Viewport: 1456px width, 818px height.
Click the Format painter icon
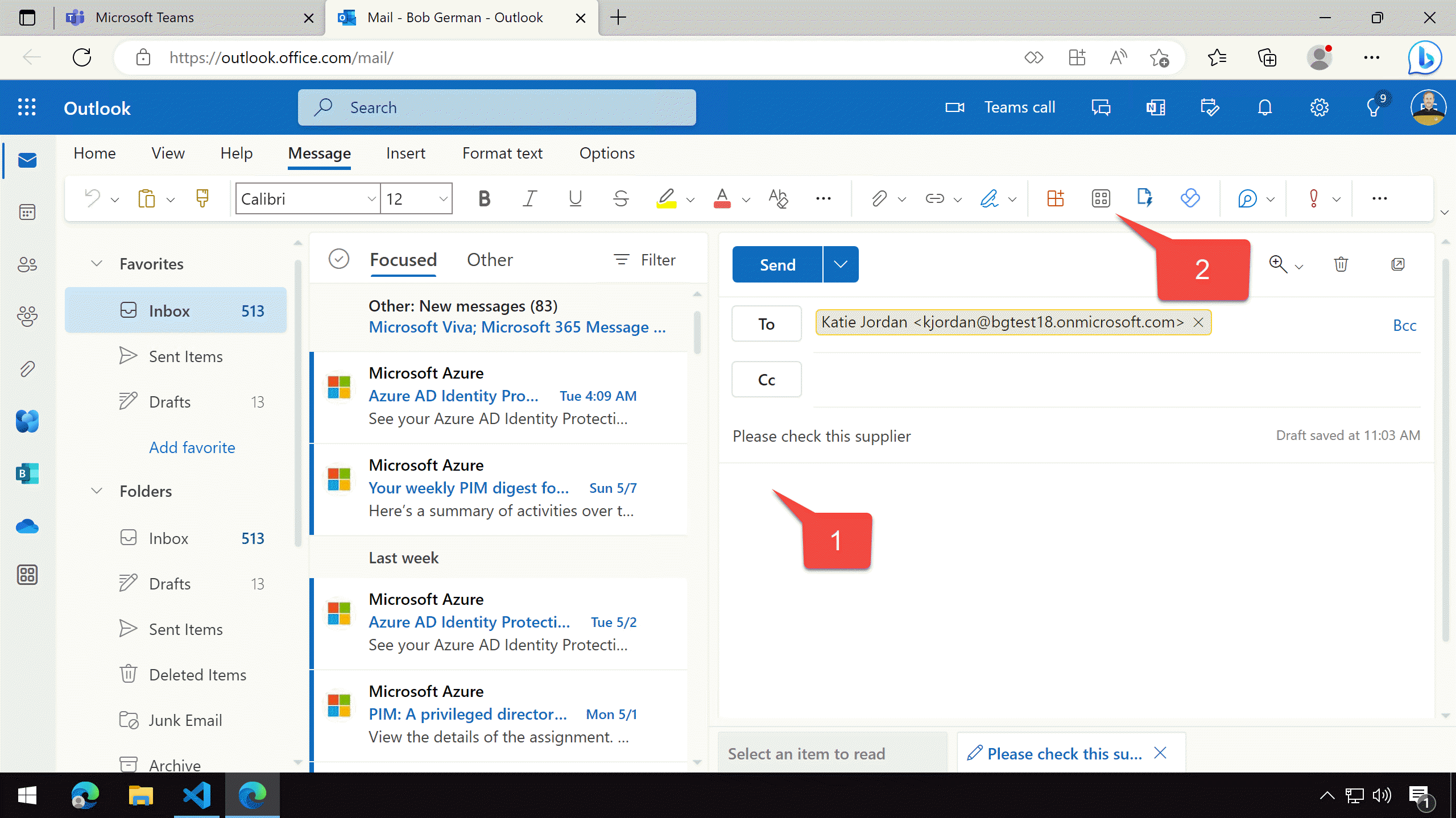(202, 198)
